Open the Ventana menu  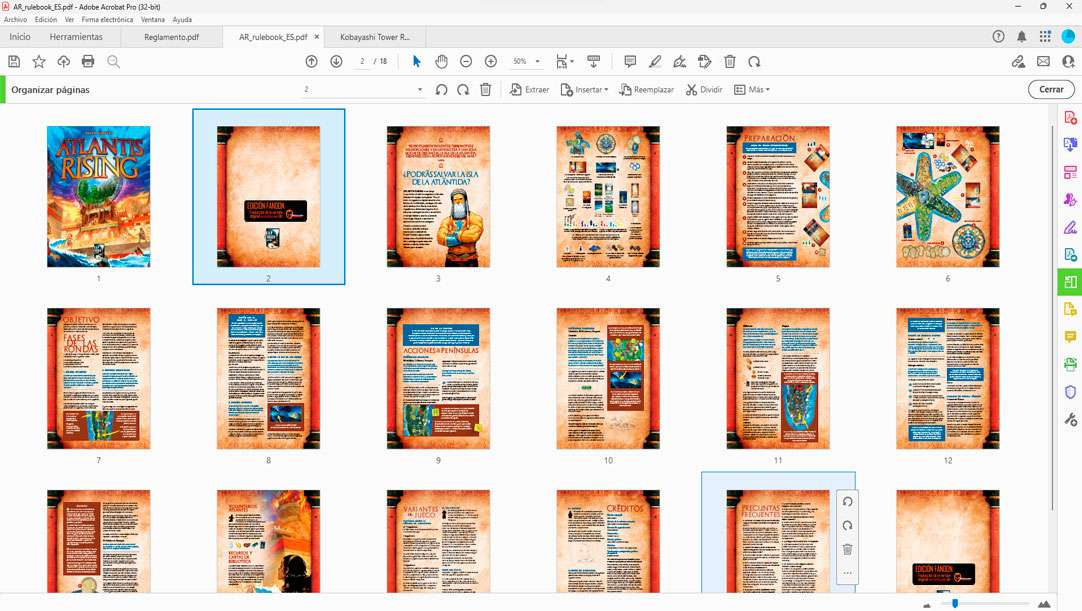153,19
